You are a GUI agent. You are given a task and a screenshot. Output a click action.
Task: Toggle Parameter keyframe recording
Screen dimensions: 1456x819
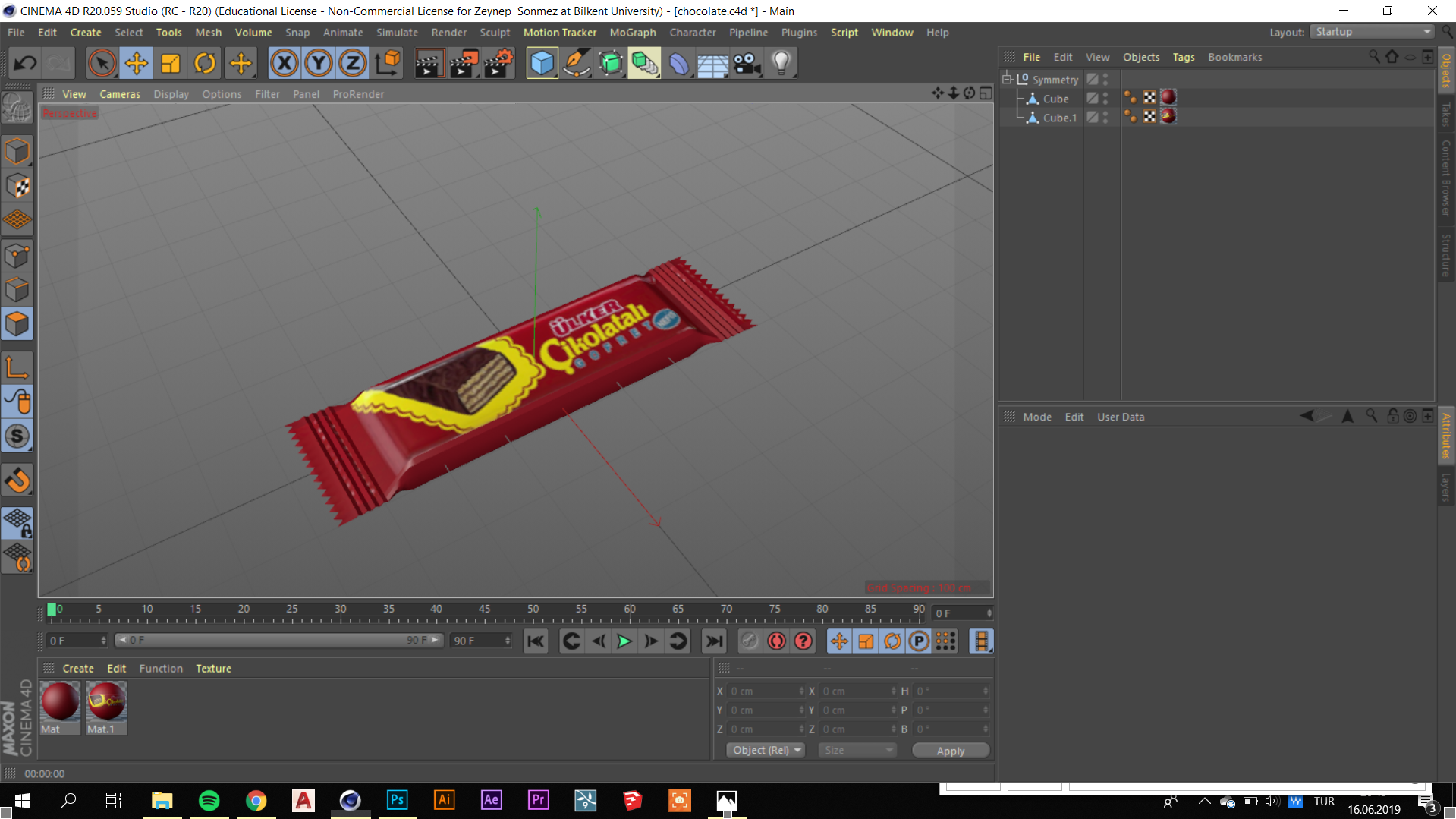coord(919,641)
